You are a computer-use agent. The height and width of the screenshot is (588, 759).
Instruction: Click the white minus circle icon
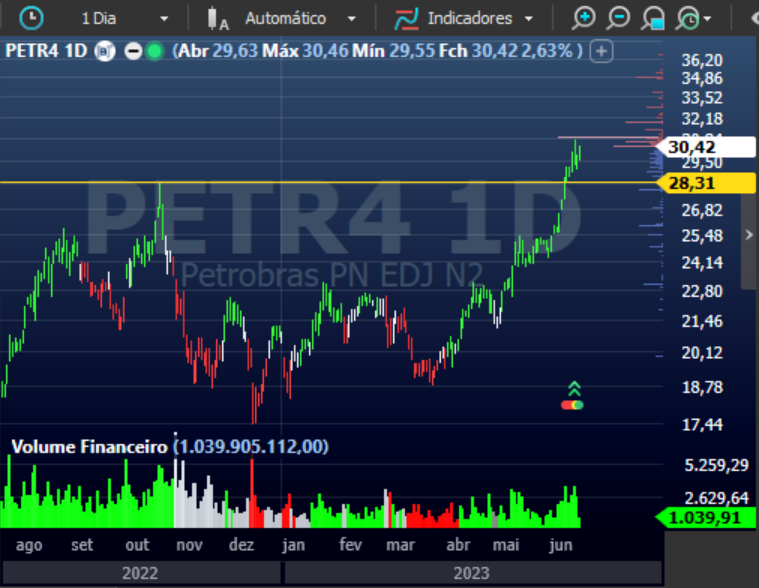[133, 51]
